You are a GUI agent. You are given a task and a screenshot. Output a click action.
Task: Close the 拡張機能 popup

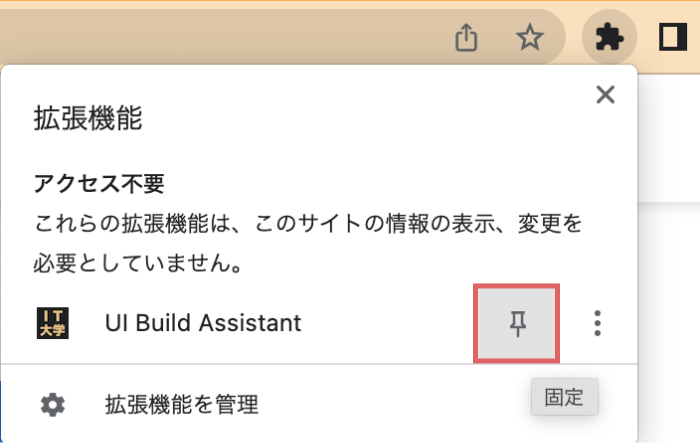tap(605, 95)
